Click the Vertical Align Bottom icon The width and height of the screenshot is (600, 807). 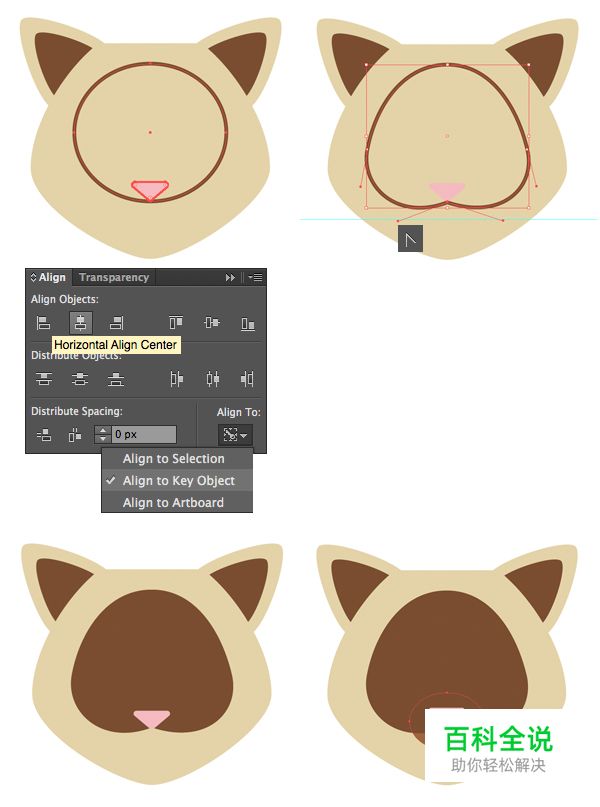pyautogui.click(x=247, y=322)
